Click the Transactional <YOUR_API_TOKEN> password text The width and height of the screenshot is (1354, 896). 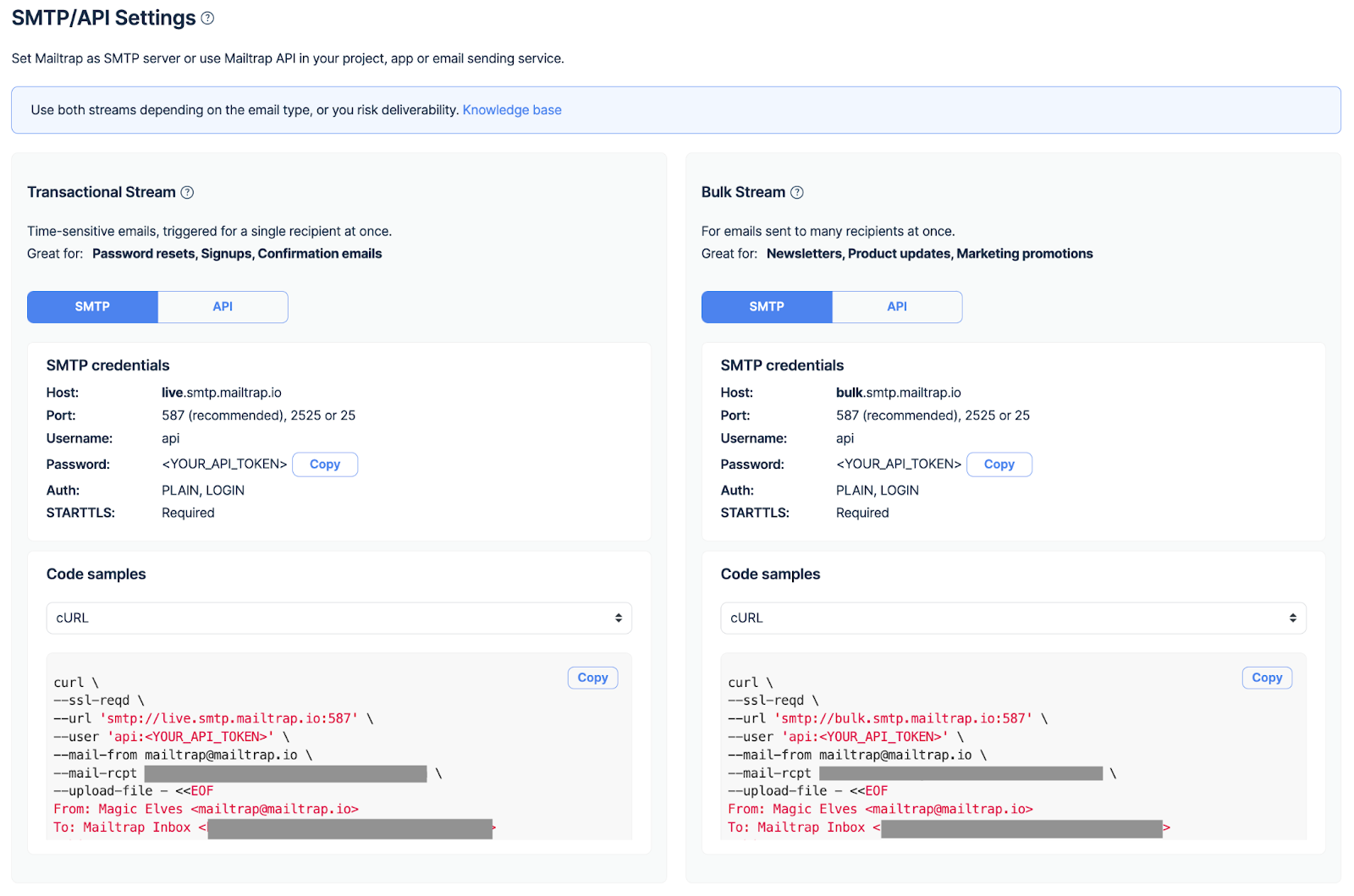224,464
